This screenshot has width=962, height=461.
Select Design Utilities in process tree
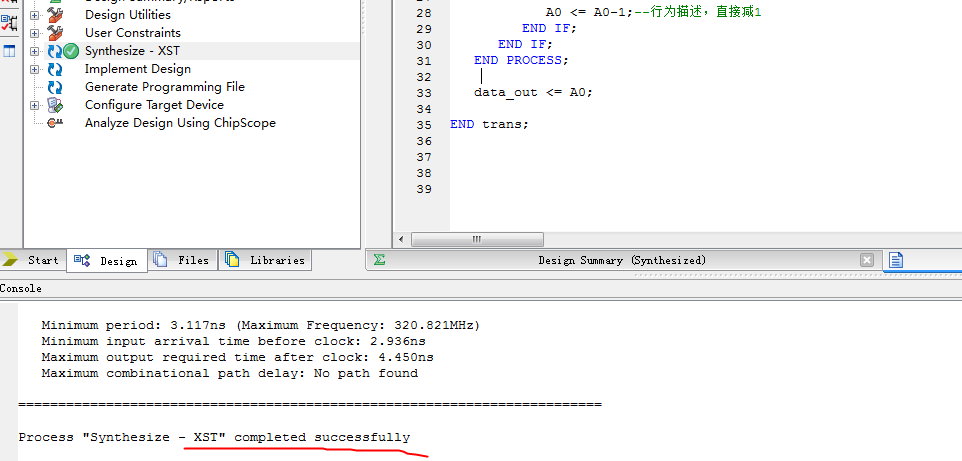pyautogui.click(x=128, y=15)
